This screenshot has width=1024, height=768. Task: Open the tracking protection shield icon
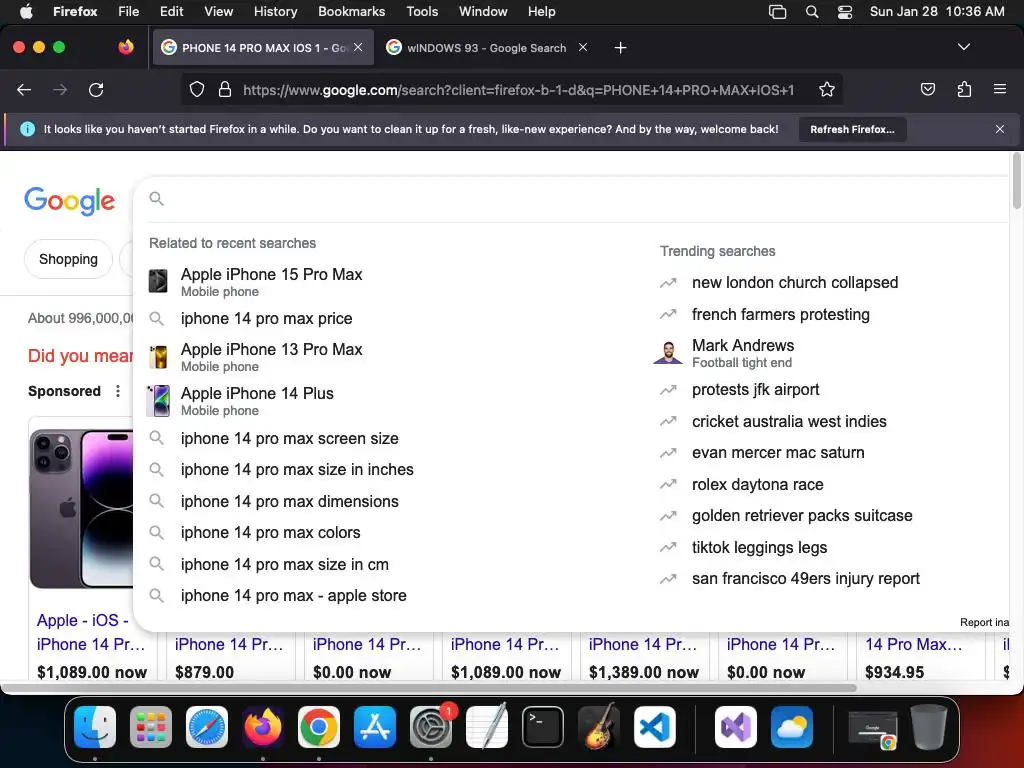[x=197, y=89]
